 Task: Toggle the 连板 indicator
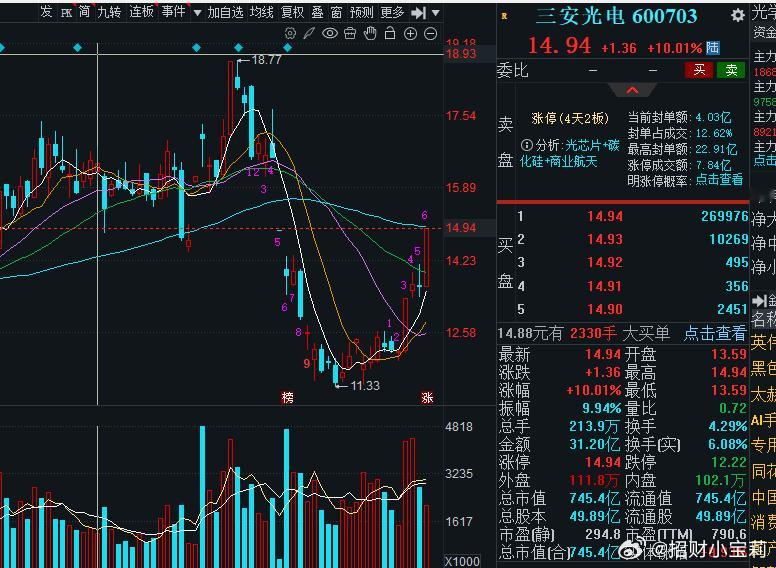(x=142, y=12)
